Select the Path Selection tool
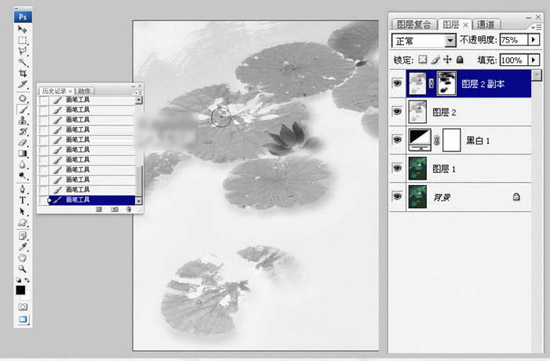Screen dimensions: 550x361 [x=22, y=212]
